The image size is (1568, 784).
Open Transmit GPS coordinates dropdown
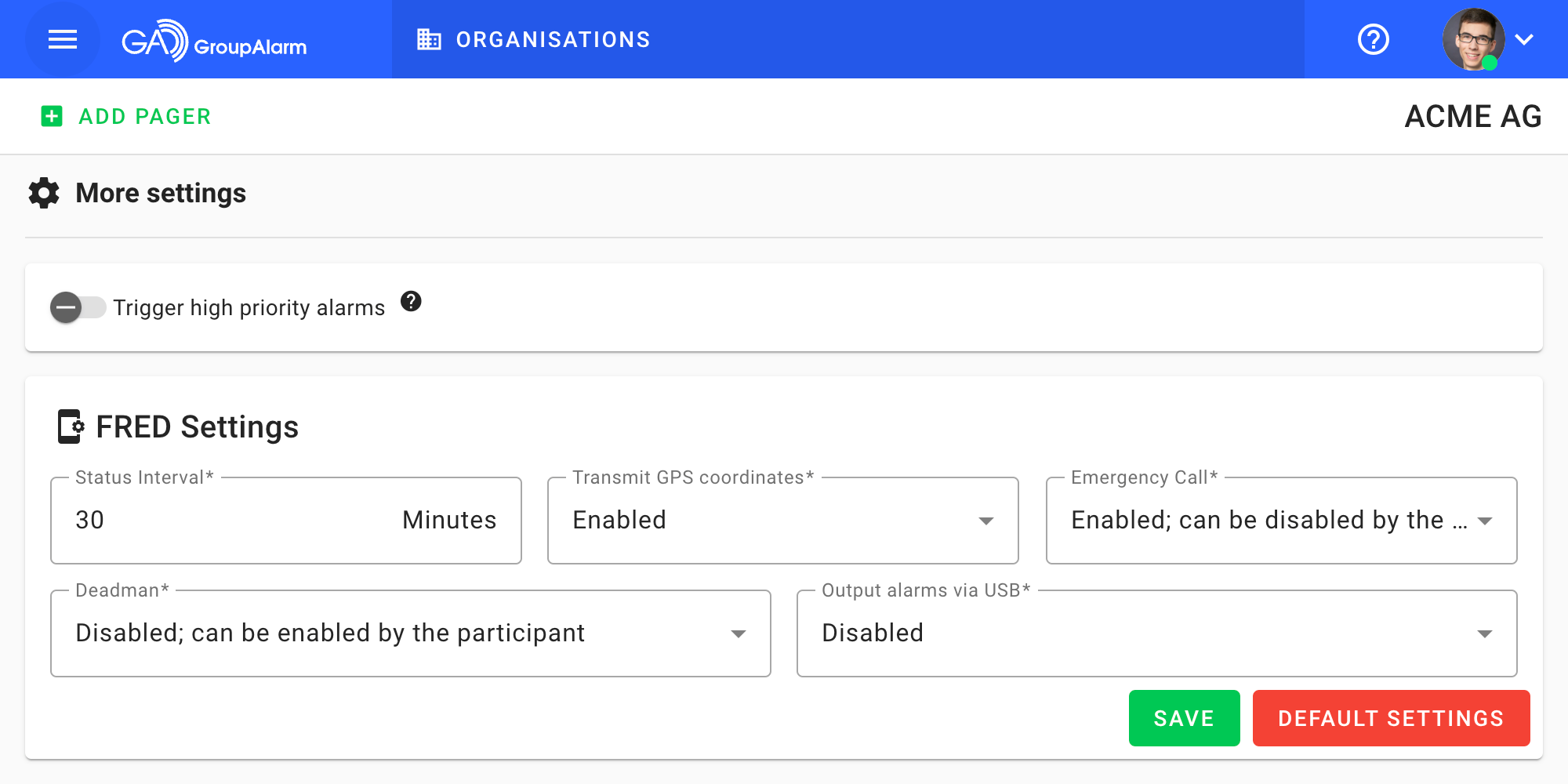[782, 521]
